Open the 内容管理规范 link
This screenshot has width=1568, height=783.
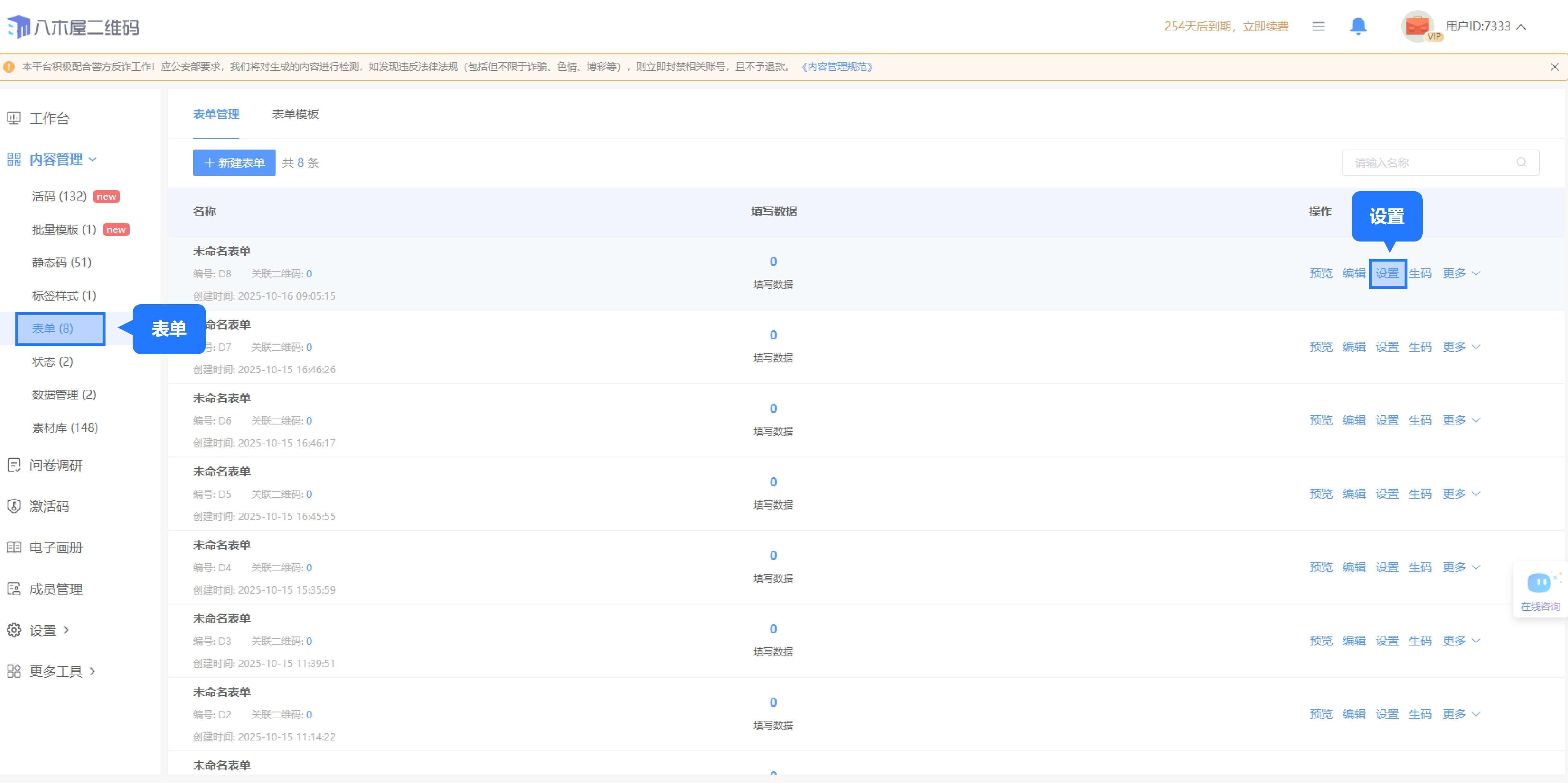coord(838,67)
